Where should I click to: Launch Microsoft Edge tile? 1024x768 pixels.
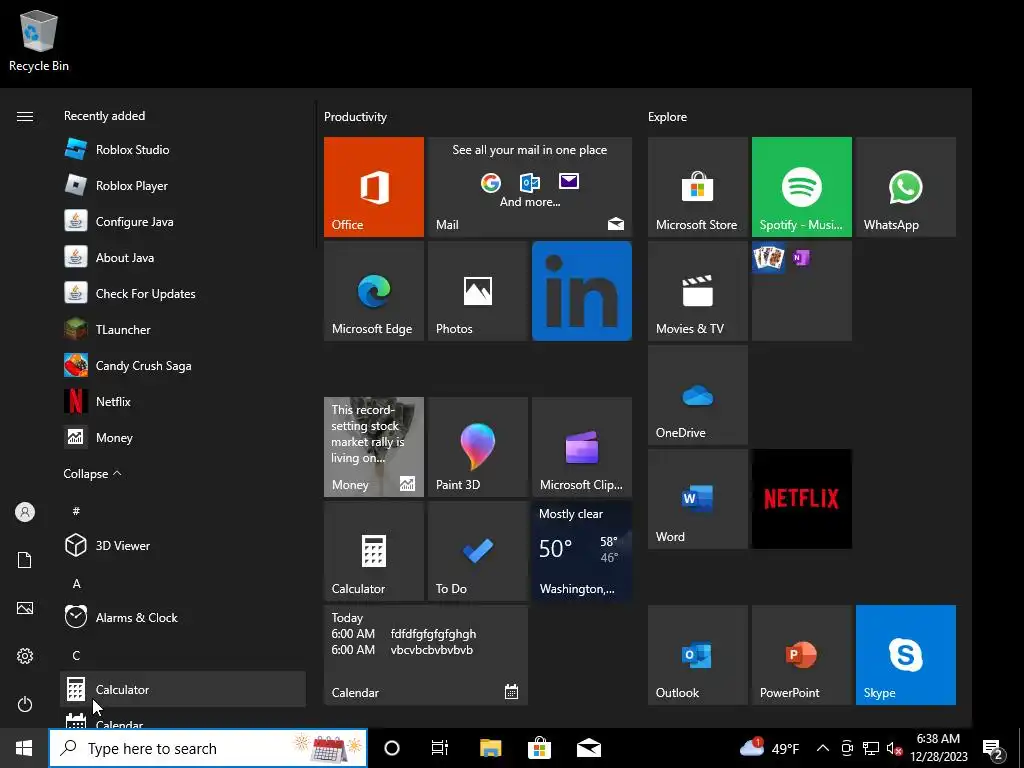pyautogui.click(x=374, y=291)
